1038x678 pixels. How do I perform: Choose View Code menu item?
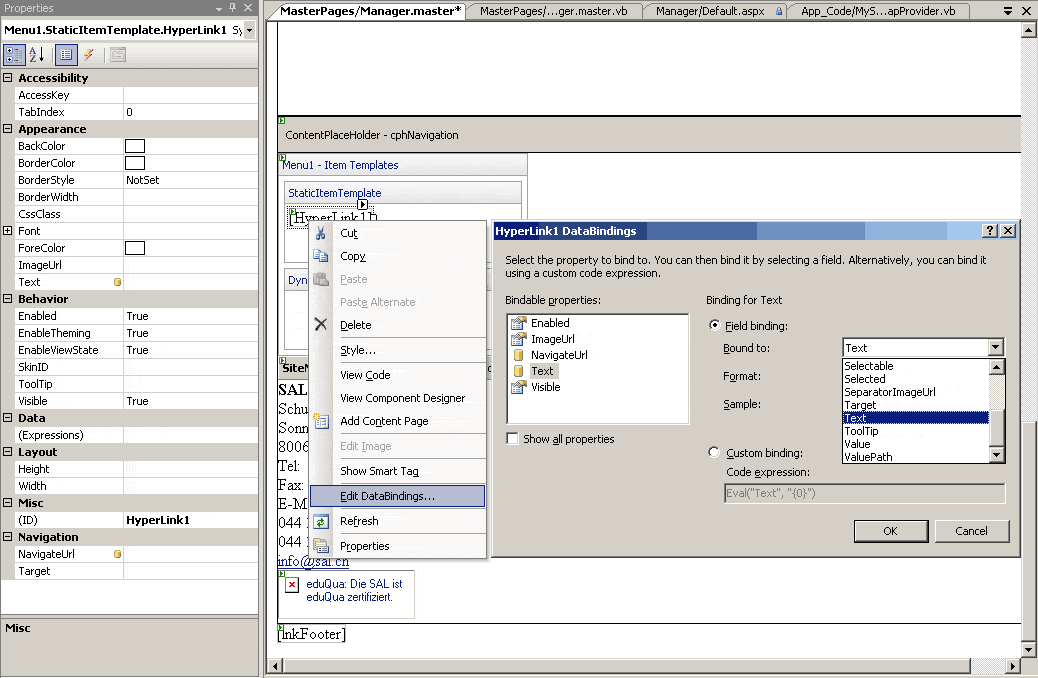(x=365, y=375)
